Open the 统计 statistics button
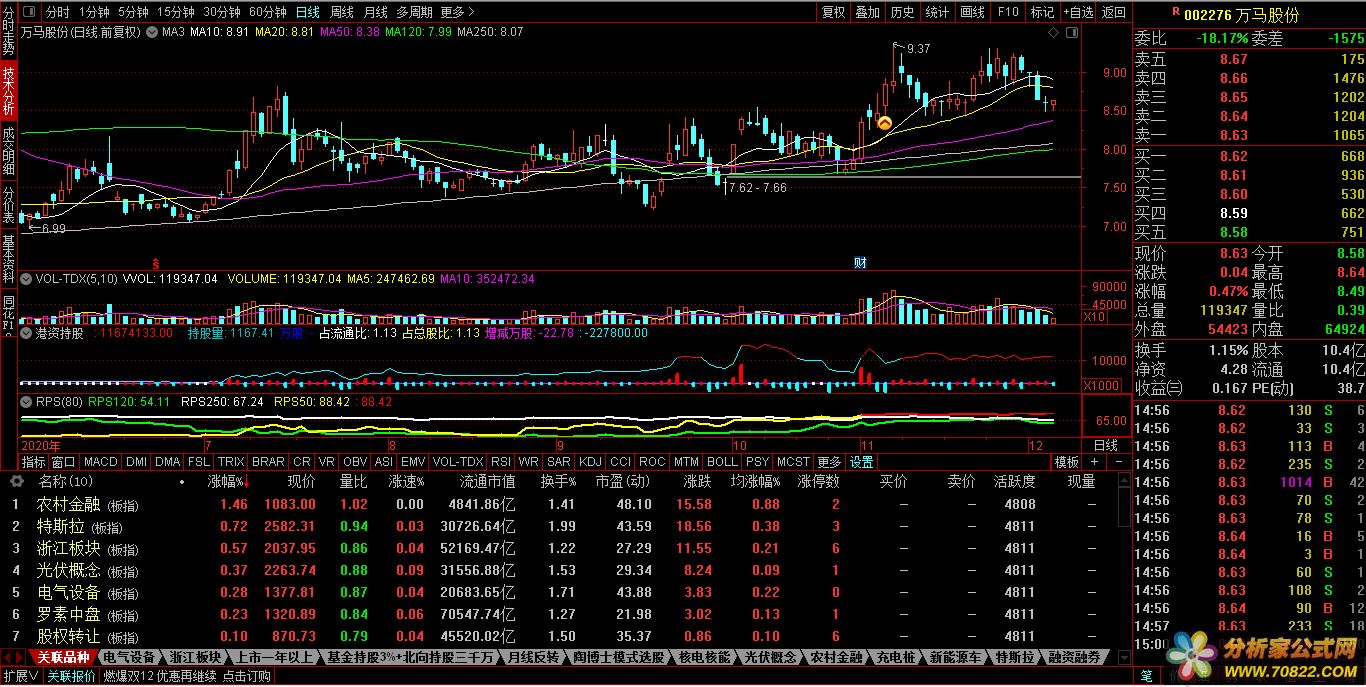 (x=937, y=12)
